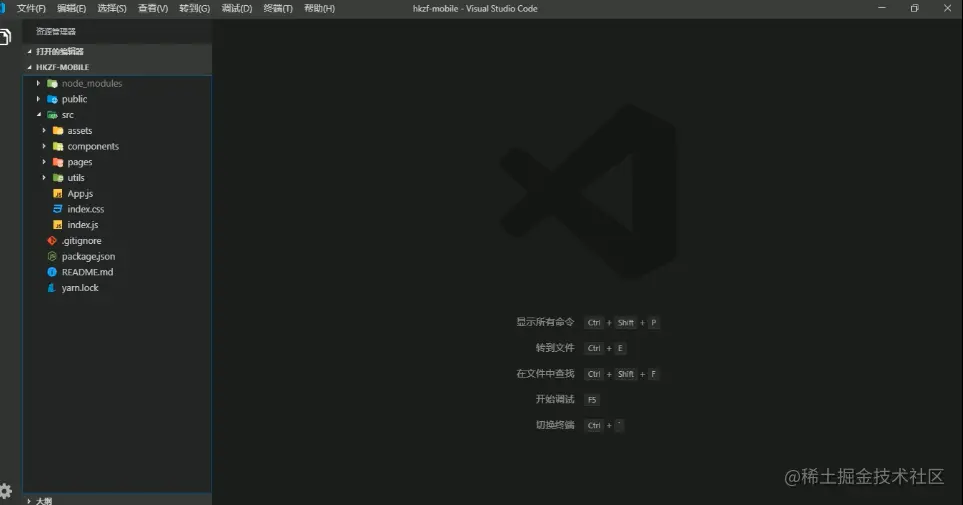Click the .gitignore git icon
963x505 pixels.
52,241
